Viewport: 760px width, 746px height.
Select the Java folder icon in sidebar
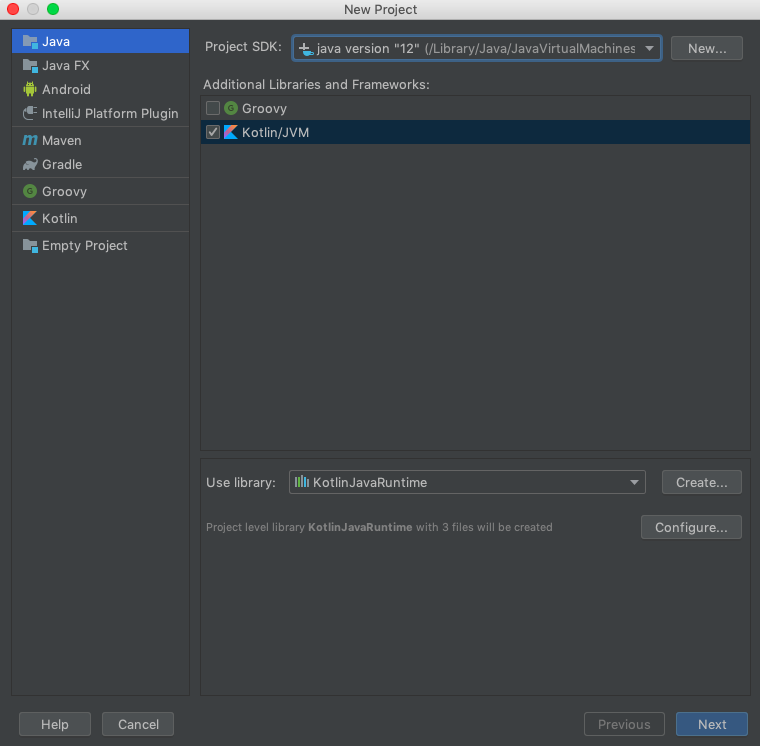coord(30,42)
